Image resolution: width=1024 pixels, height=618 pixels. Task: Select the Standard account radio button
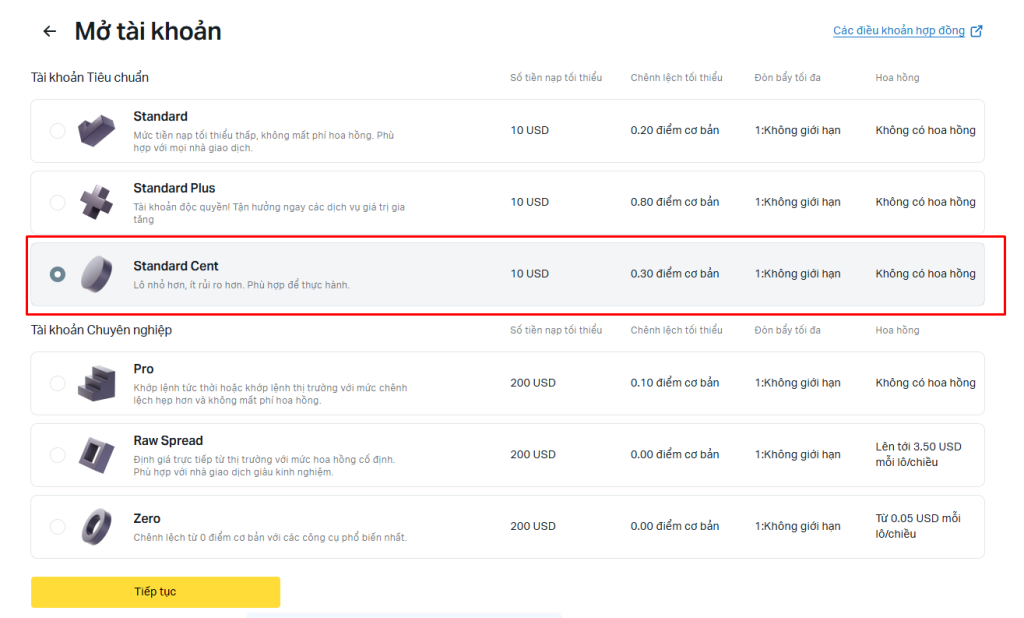click(x=57, y=131)
